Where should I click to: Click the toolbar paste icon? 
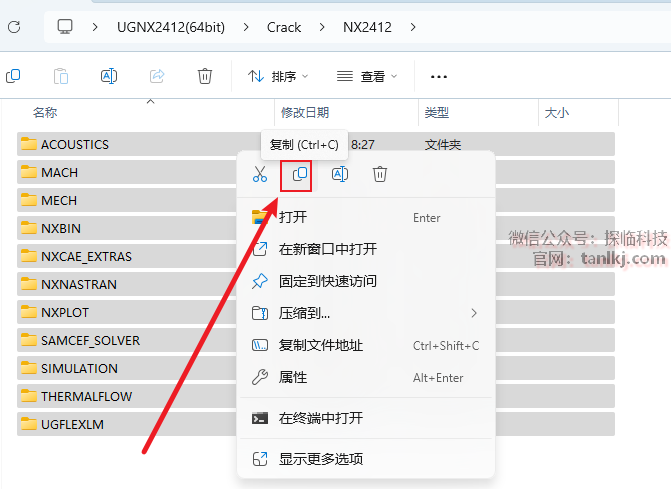(x=61, y=76)
